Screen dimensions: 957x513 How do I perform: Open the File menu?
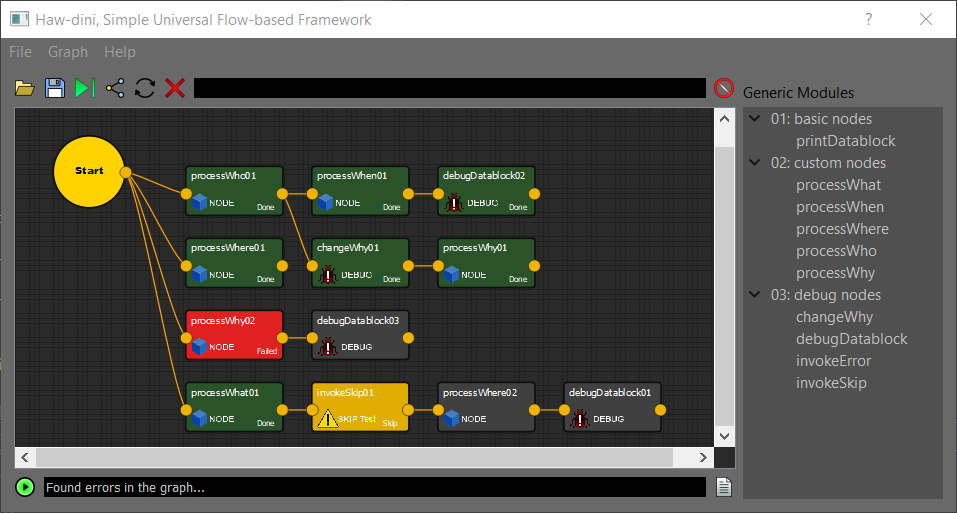21,52
